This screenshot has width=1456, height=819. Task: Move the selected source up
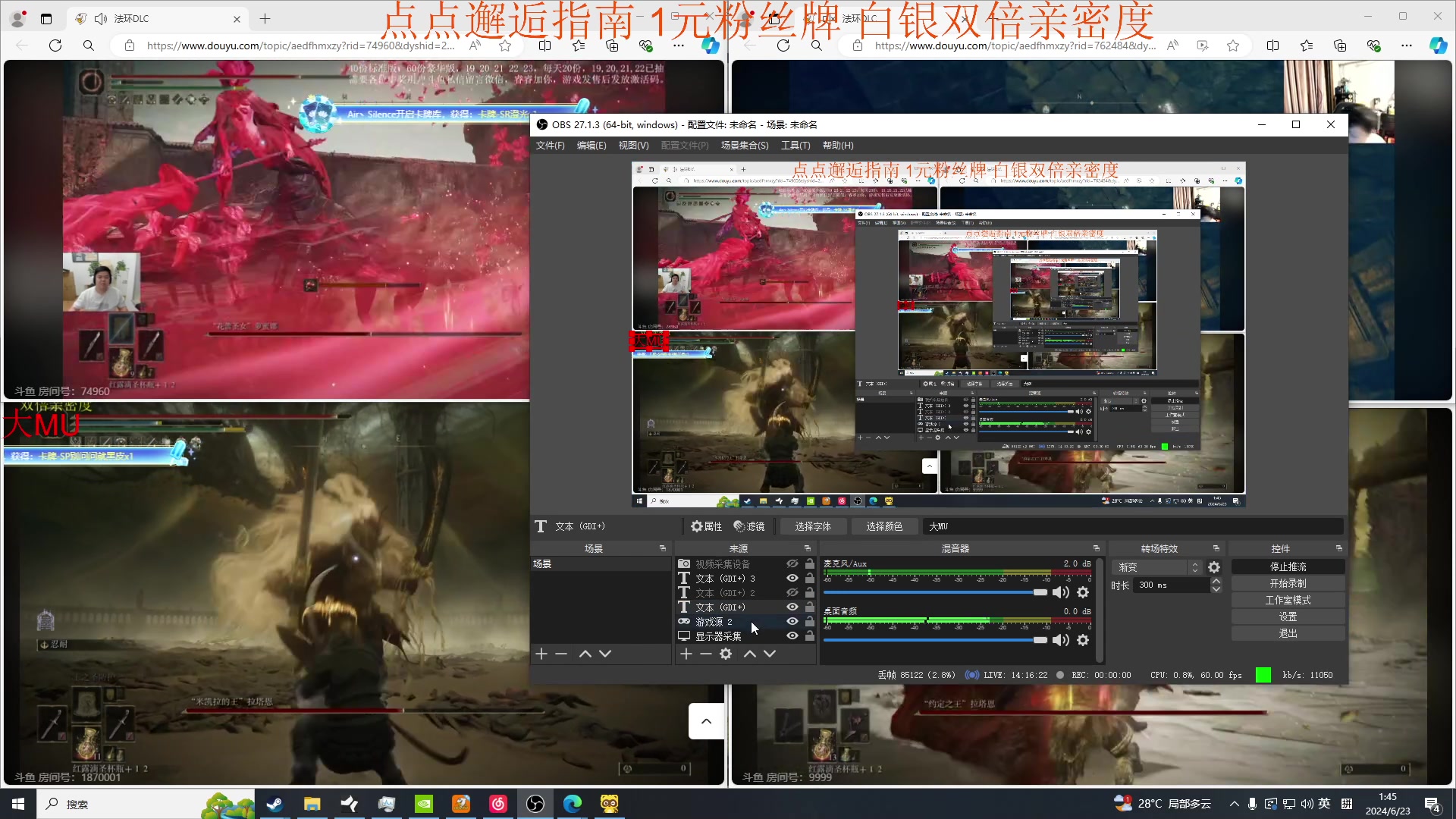click(x=750, y=654)
